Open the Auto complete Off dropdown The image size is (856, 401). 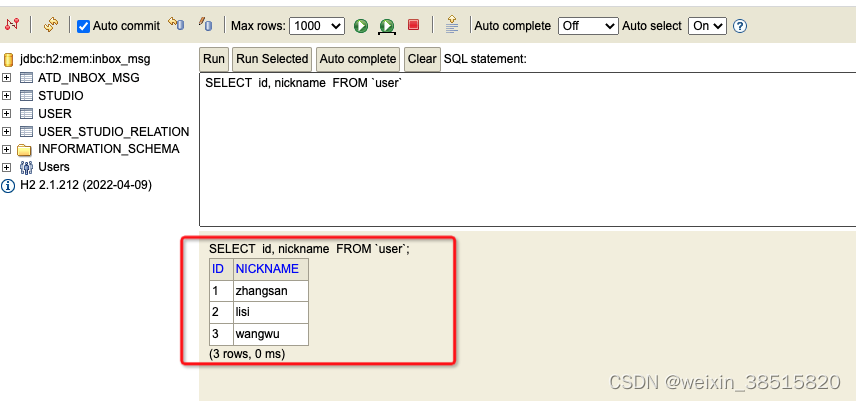pos(588,26)
